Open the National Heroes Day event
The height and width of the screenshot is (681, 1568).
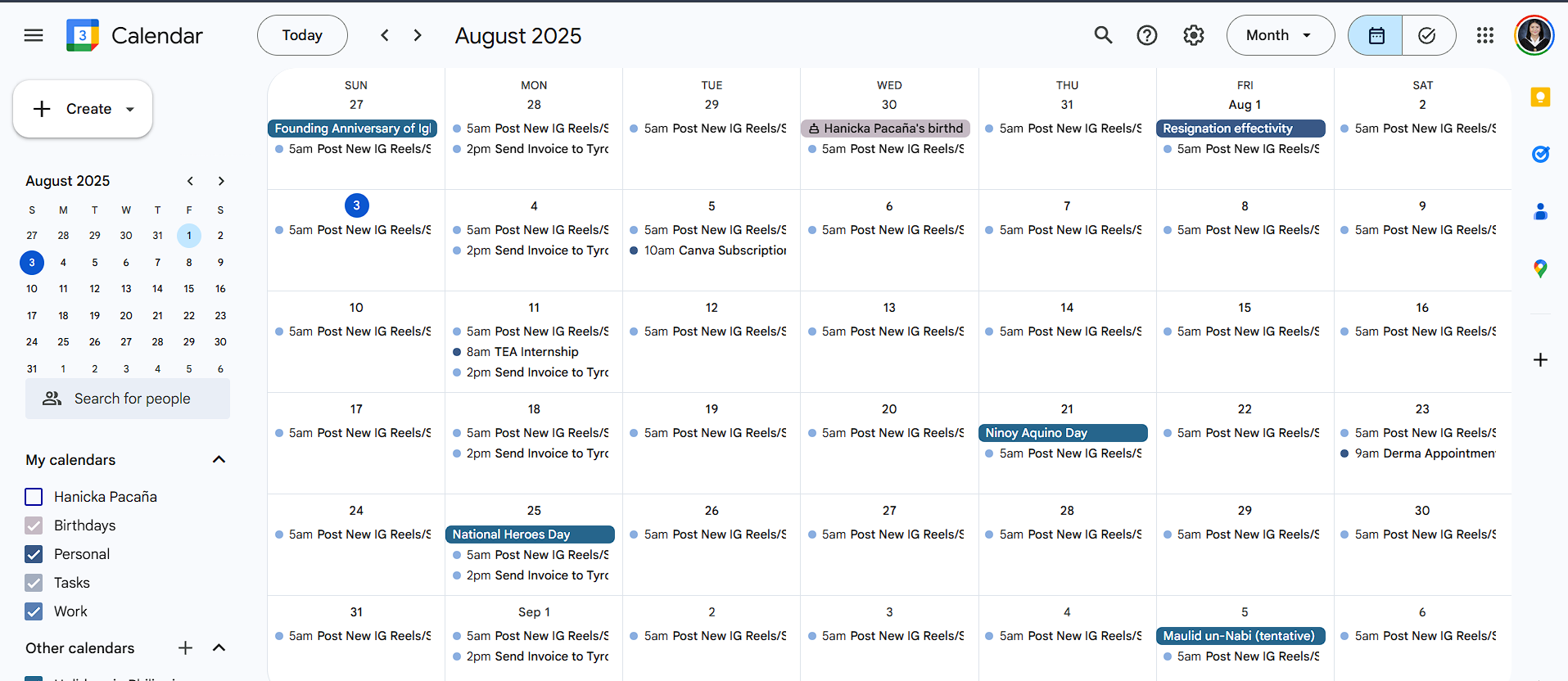pyautogui.click(x=530, y=534)
